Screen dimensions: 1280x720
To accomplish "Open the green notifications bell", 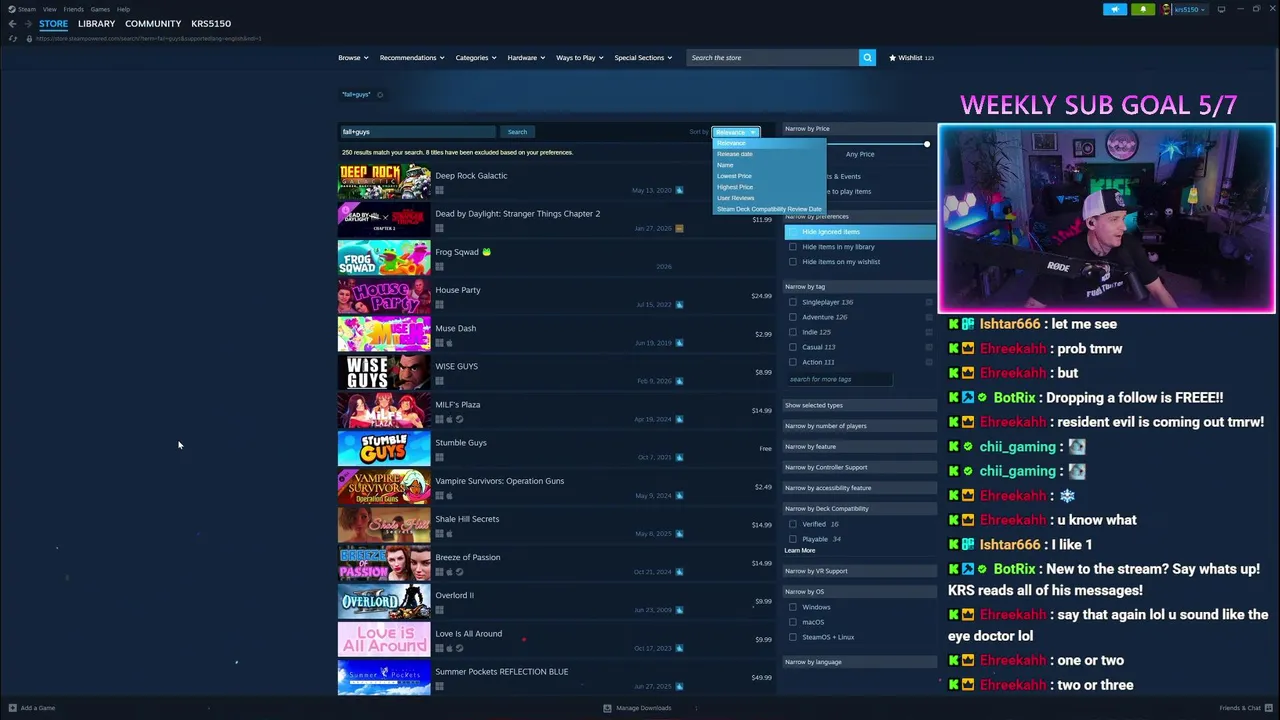I will pos(1143,9).
